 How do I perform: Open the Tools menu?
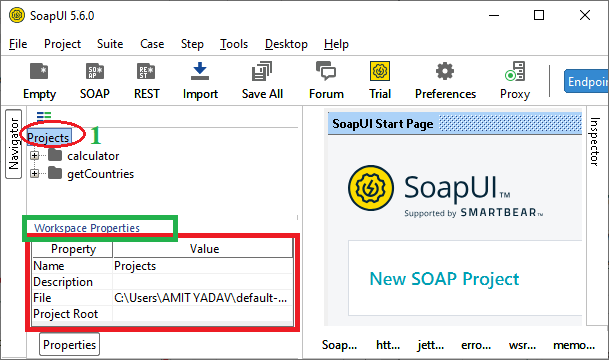[x=234, y=44]
